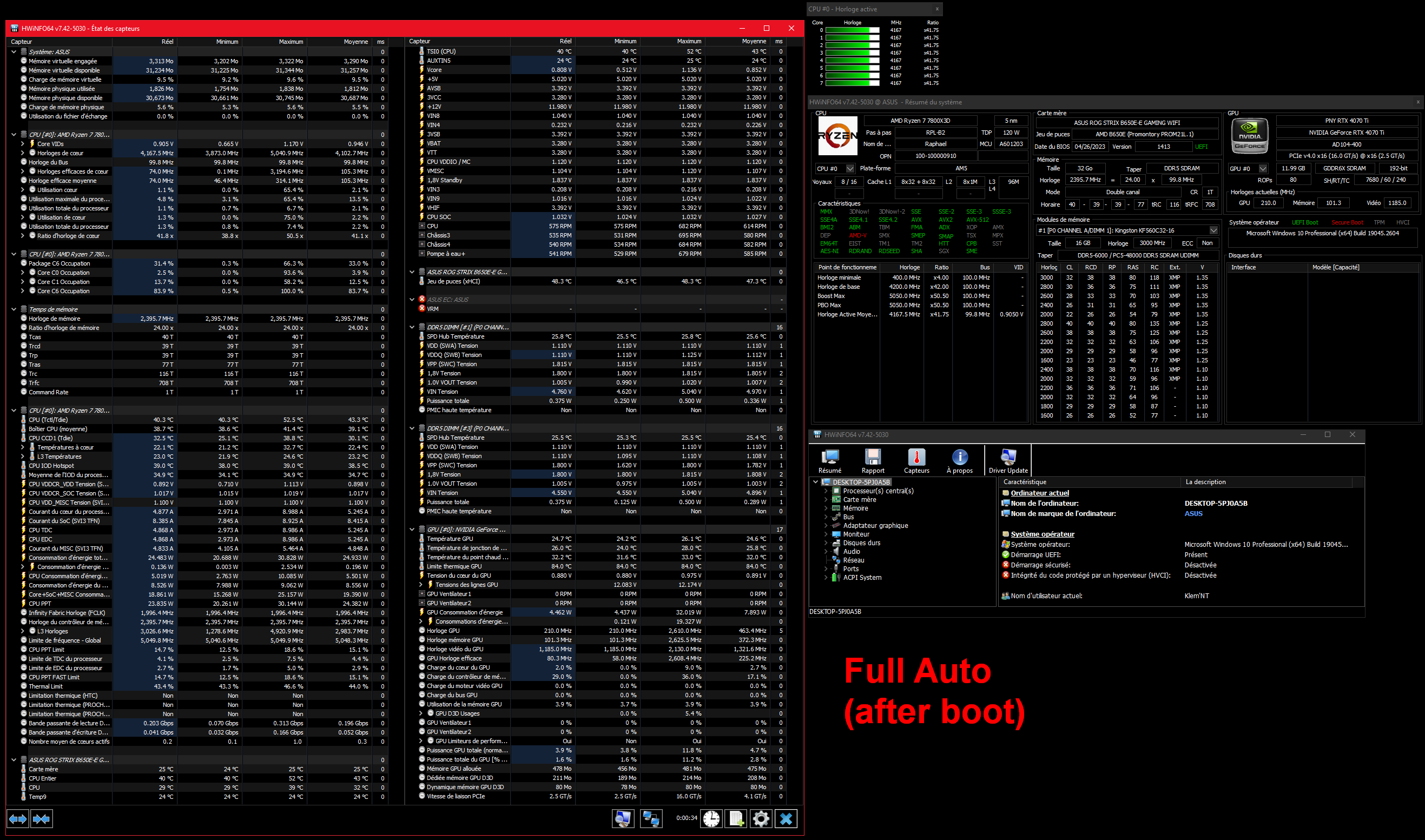Screen dimensions: 1425x840
Task: Click the clock reset timer icon
Action: pos(711,818)
